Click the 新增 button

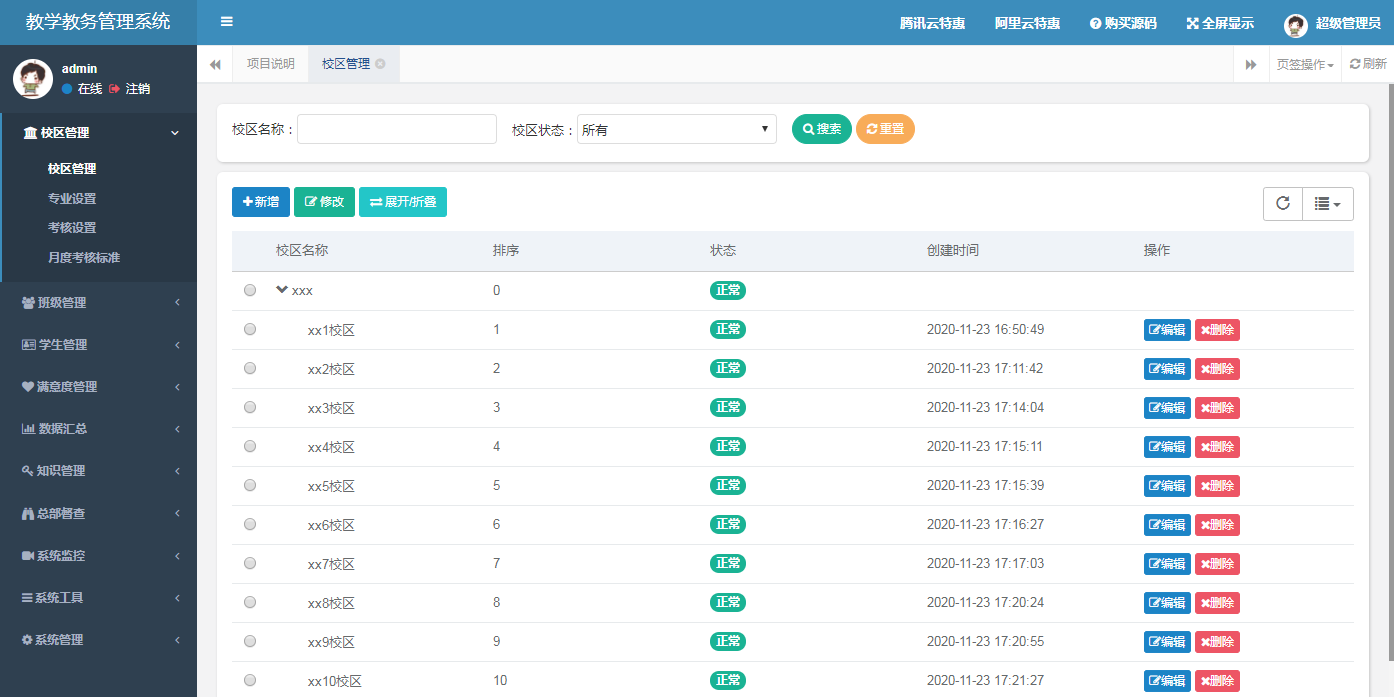[x=260, y=201]
